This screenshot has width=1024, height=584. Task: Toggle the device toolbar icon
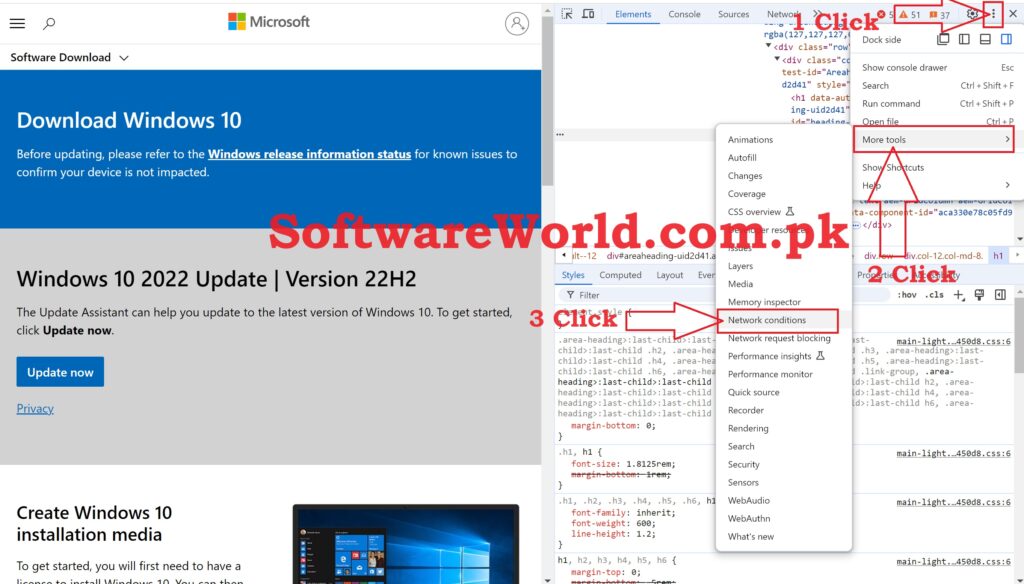[x=588, y=14]
